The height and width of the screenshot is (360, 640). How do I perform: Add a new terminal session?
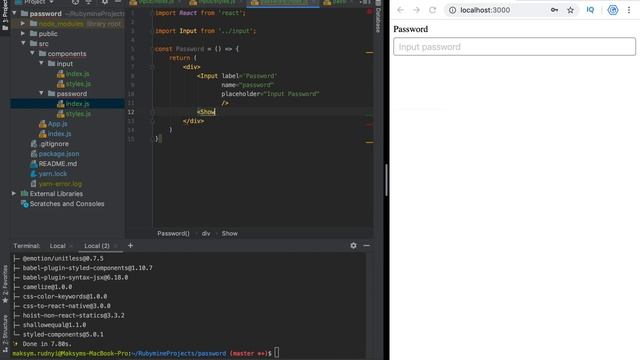click(x=130, y=245)
